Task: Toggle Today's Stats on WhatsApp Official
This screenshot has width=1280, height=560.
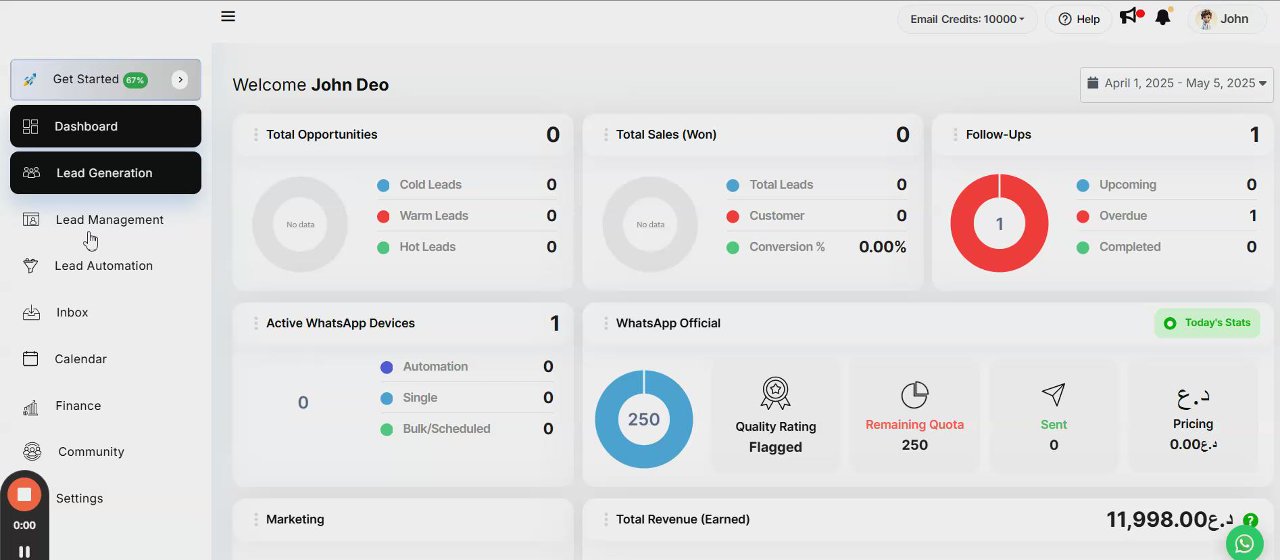Action: 1207,323
